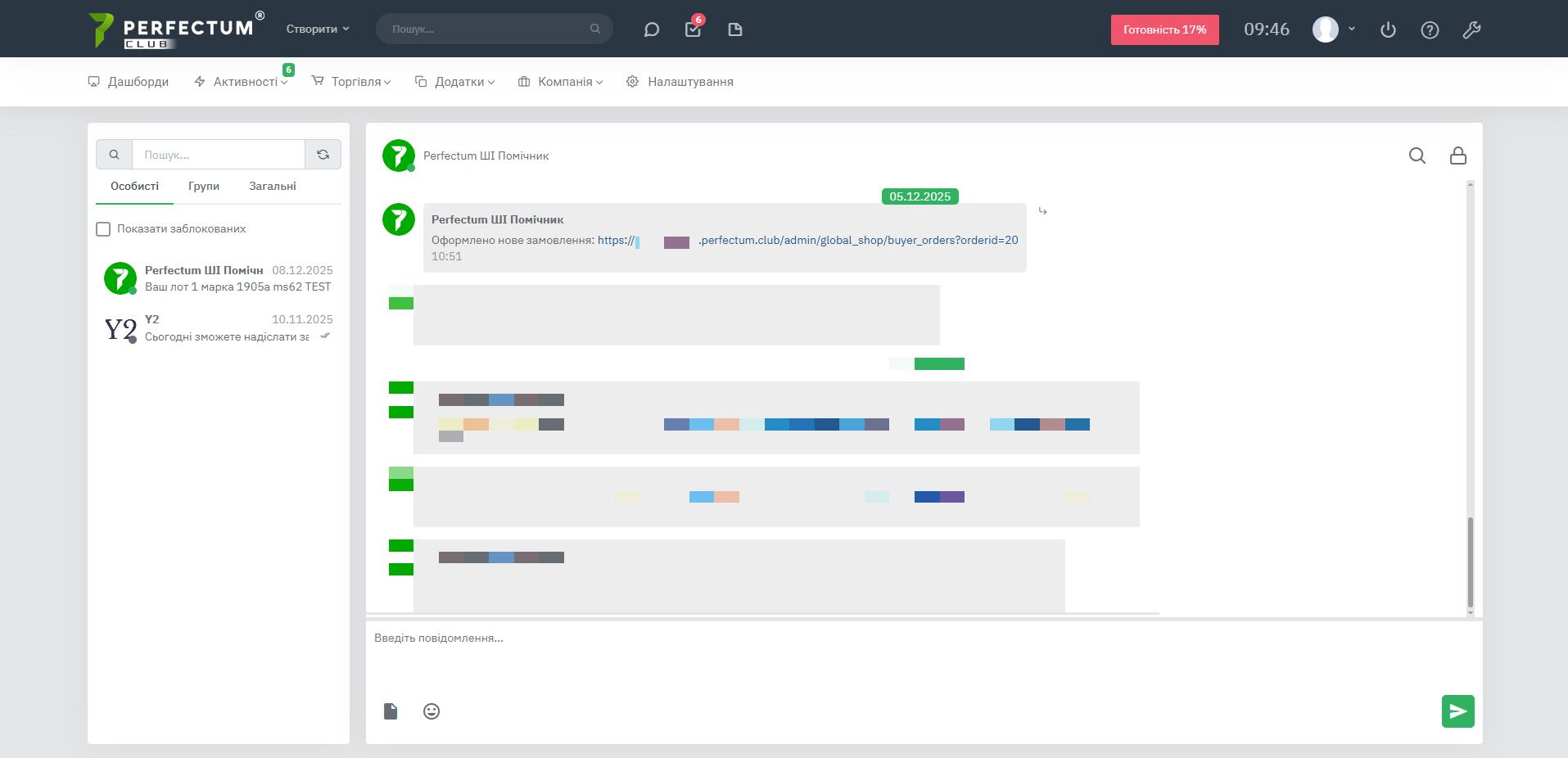Open the emoji picker
The height and width of the screenshot is (758, 1568).
(432, 711)
